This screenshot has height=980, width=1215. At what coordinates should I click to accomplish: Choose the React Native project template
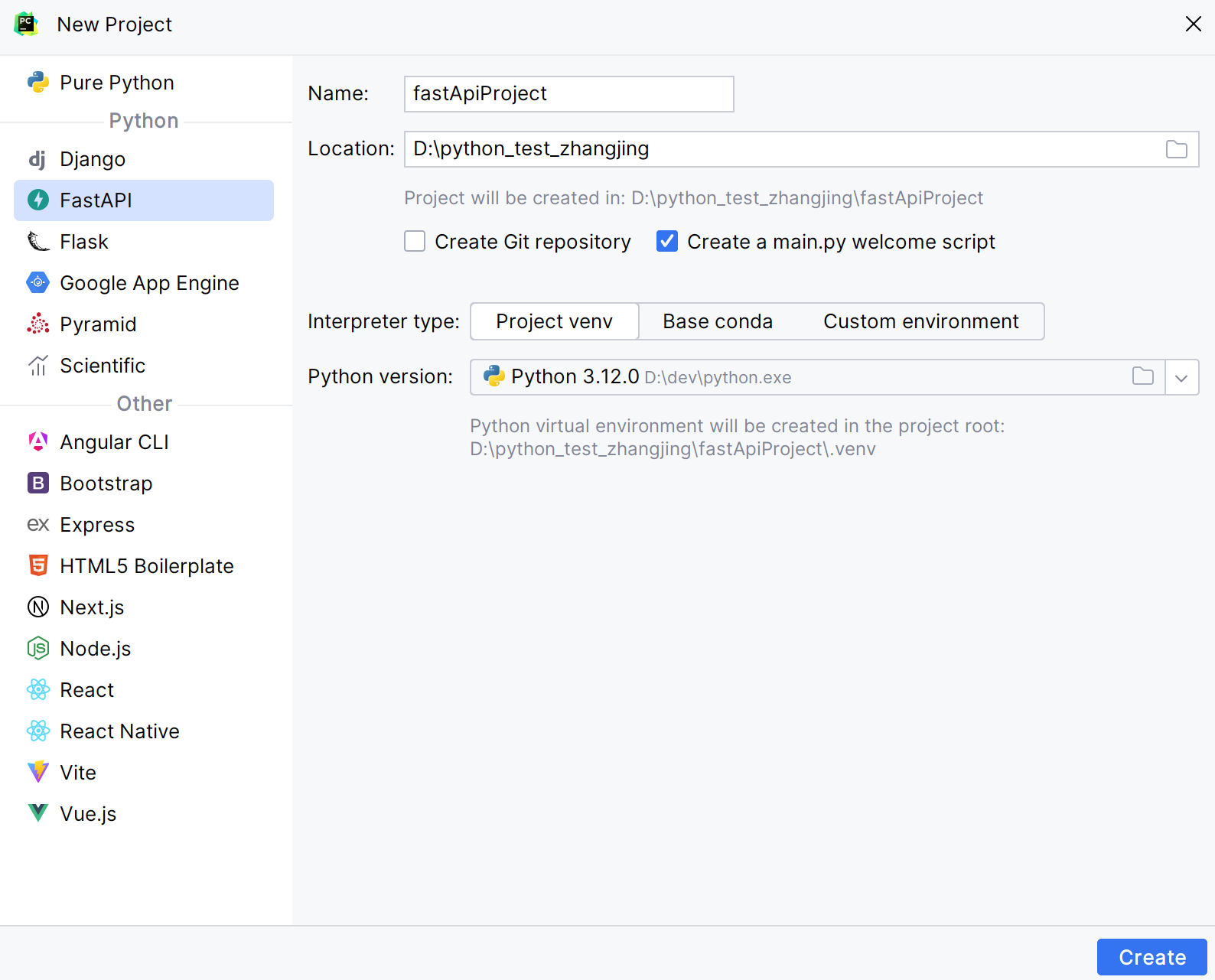[144, 731]
